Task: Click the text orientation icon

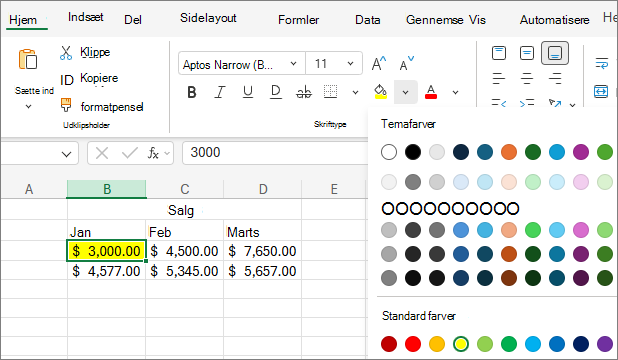Action: 555,103
